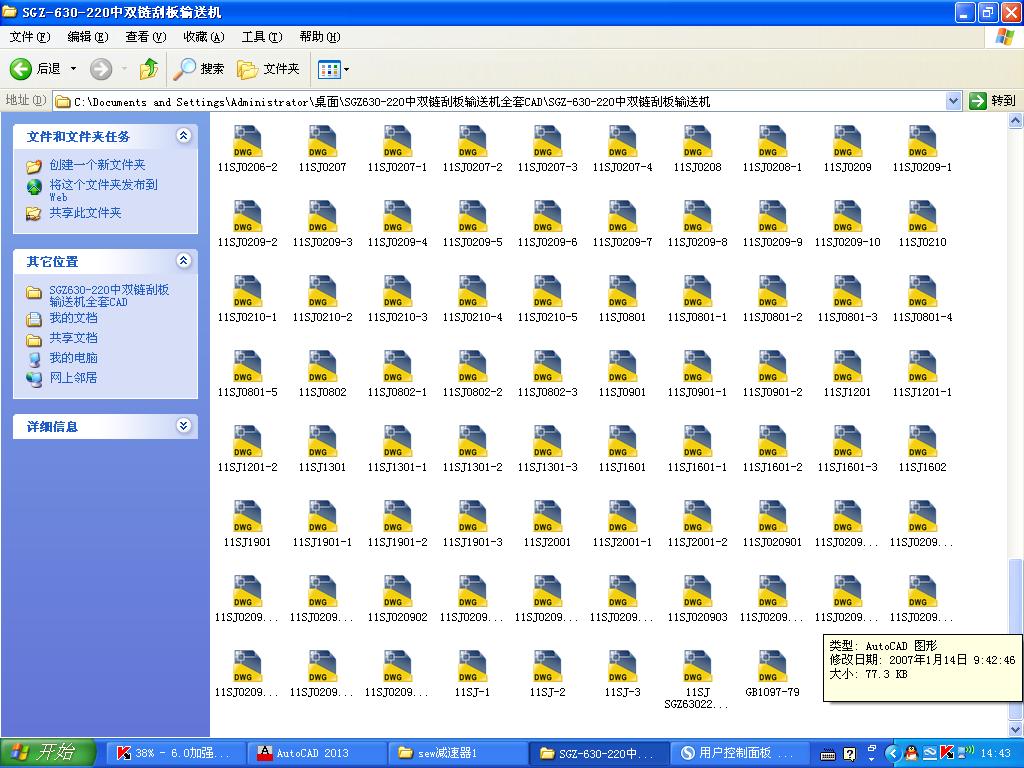The width and height of the screenshot is (1024, 768).
Task: Click the 我的电脑 link
Action: pyautogui.click(x=73, y=358)
